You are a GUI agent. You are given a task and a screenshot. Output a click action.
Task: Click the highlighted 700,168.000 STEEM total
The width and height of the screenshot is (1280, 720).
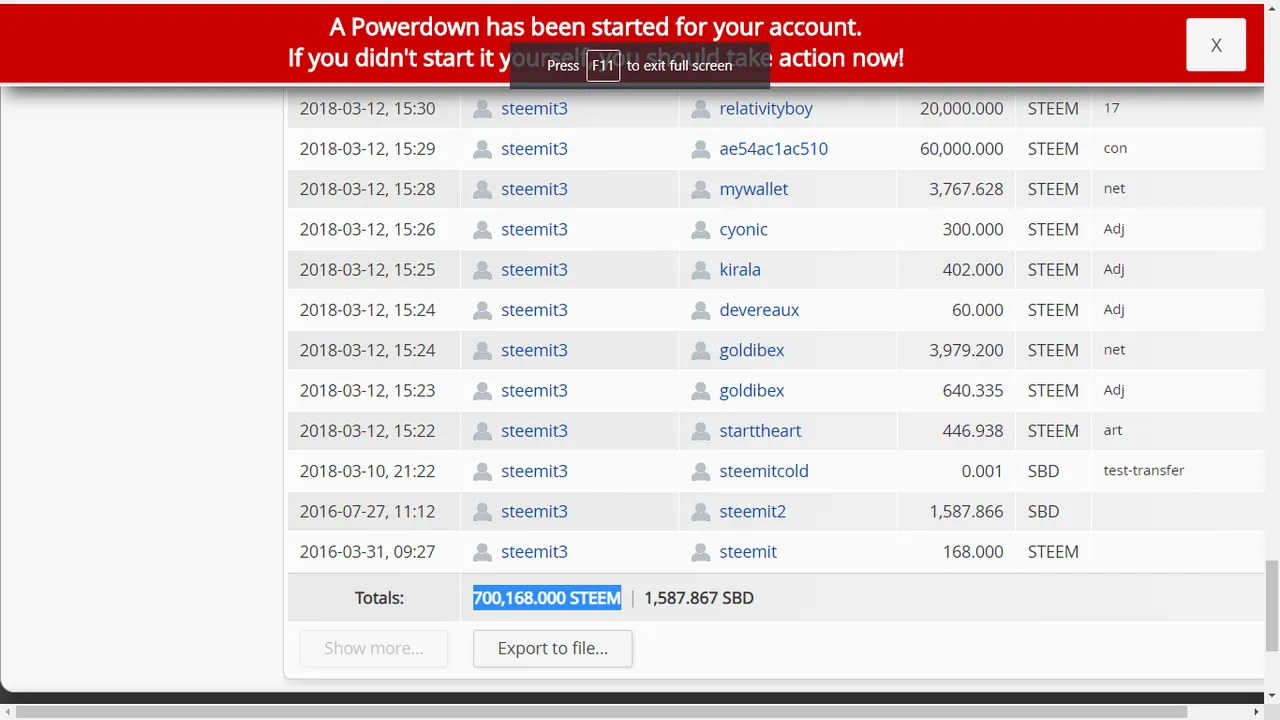coord(547,598)
